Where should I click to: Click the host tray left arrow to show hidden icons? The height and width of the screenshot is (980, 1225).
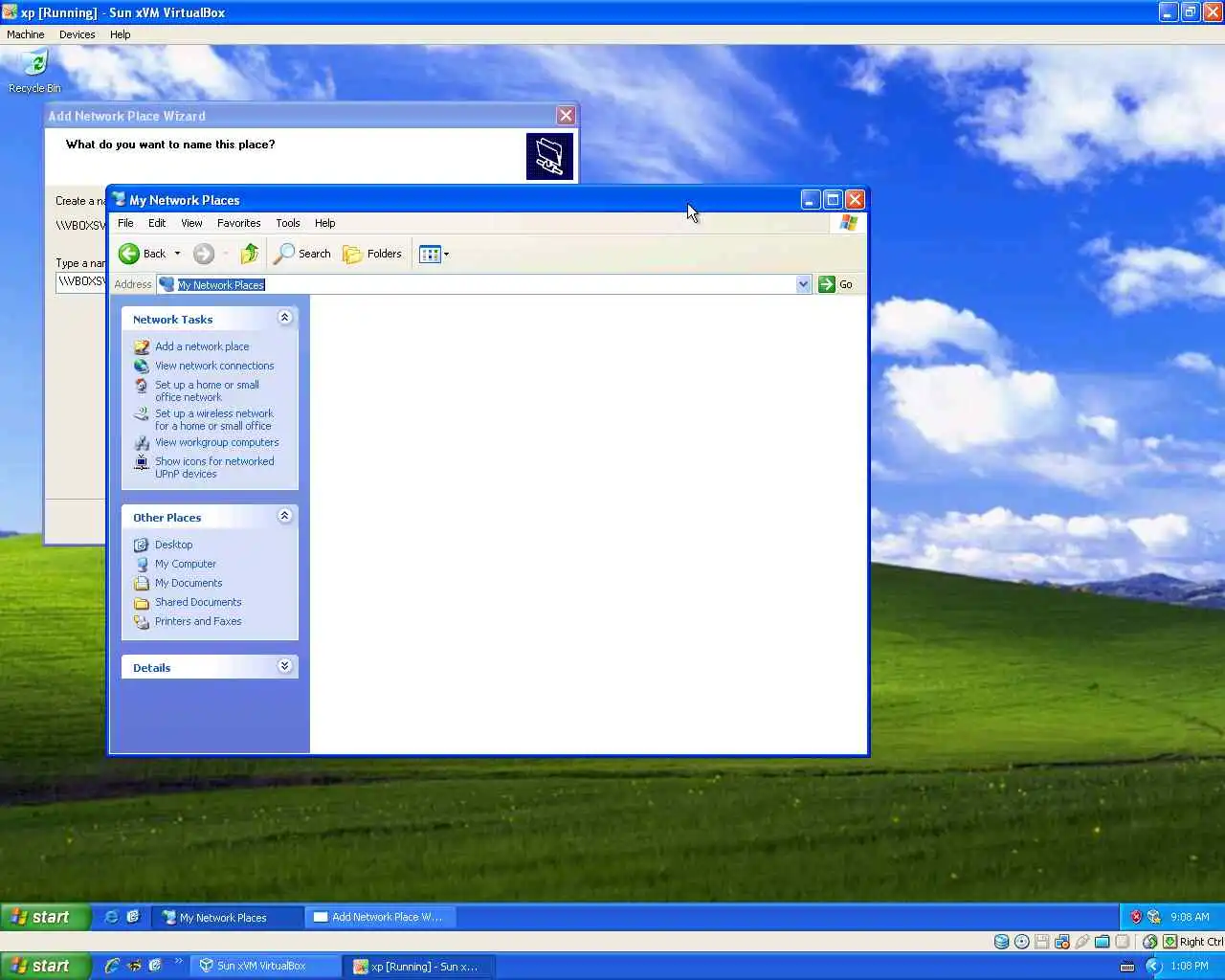coord(1153,967)
